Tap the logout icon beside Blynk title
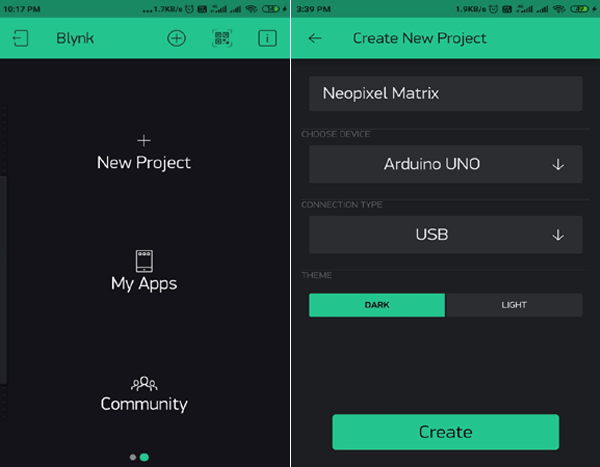The width and height of the screenshot is (600, 467). pyautogui.click(x=21, y=38)
